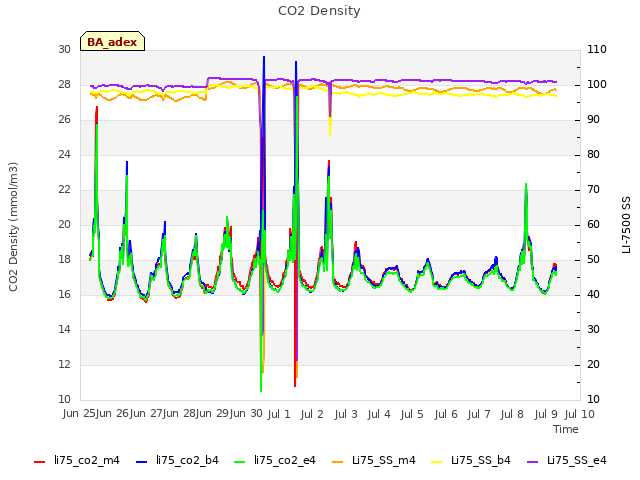This screenshot has height=480, width=640.
Task: Click the CO2 peak on Jul 8
Action: 526,184
